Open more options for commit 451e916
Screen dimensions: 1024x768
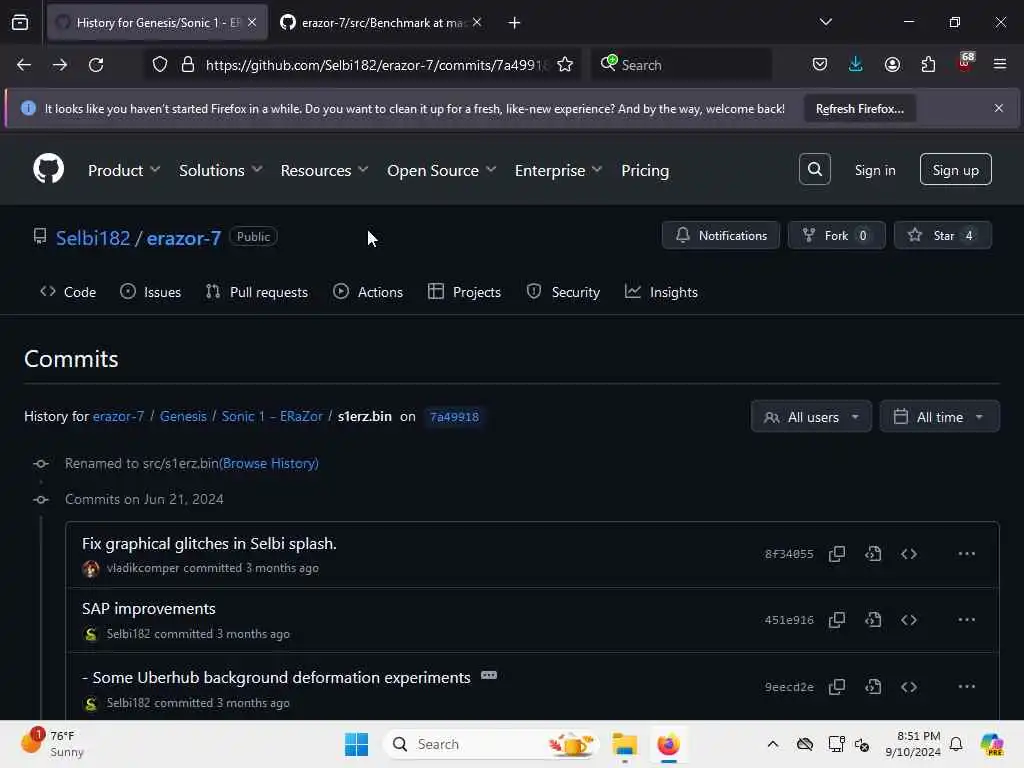966,620
